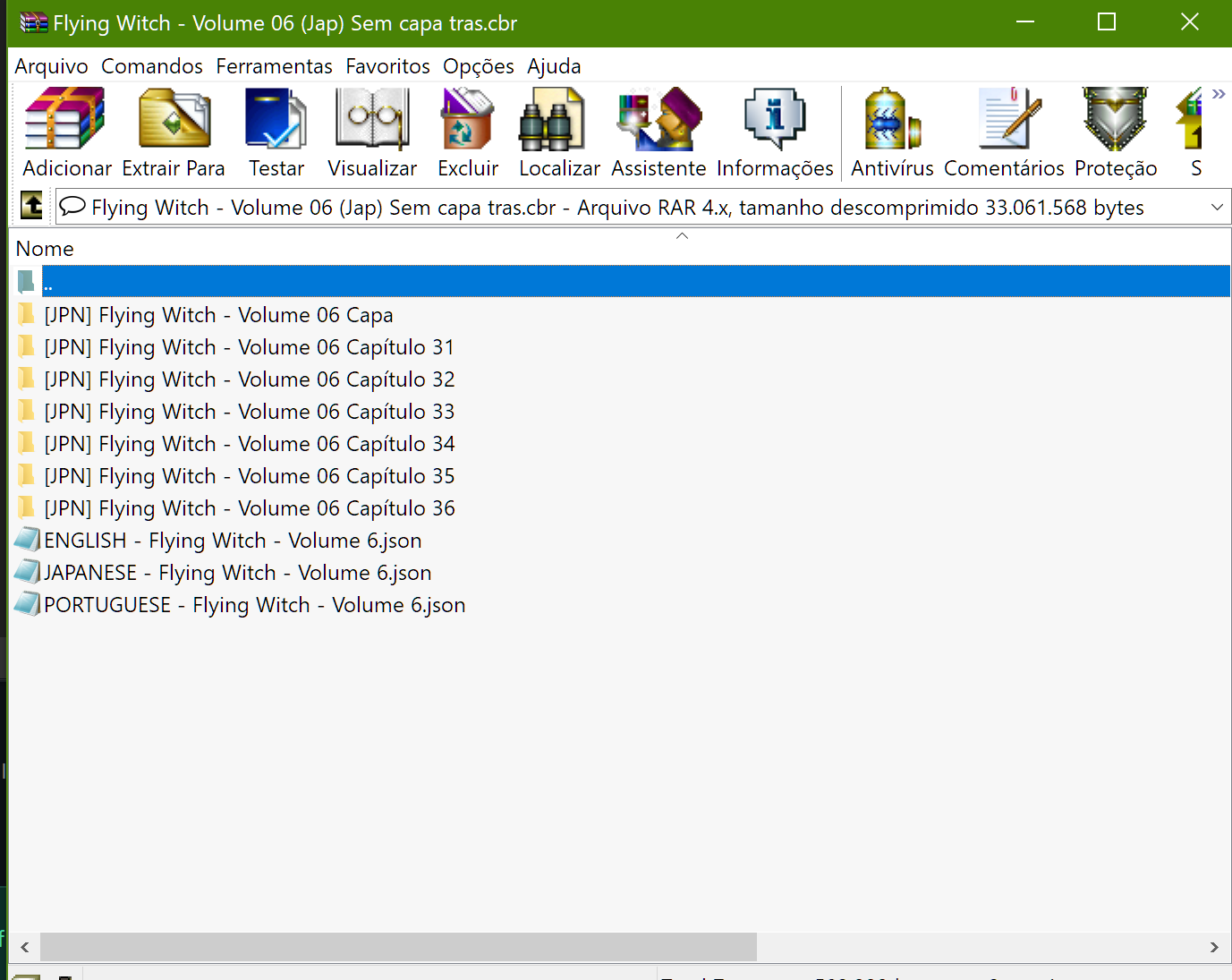Viewport: 1232px width, 980px height.
Task: Click the Adicionar toolbar icon
Action: (x=66, y=132)
